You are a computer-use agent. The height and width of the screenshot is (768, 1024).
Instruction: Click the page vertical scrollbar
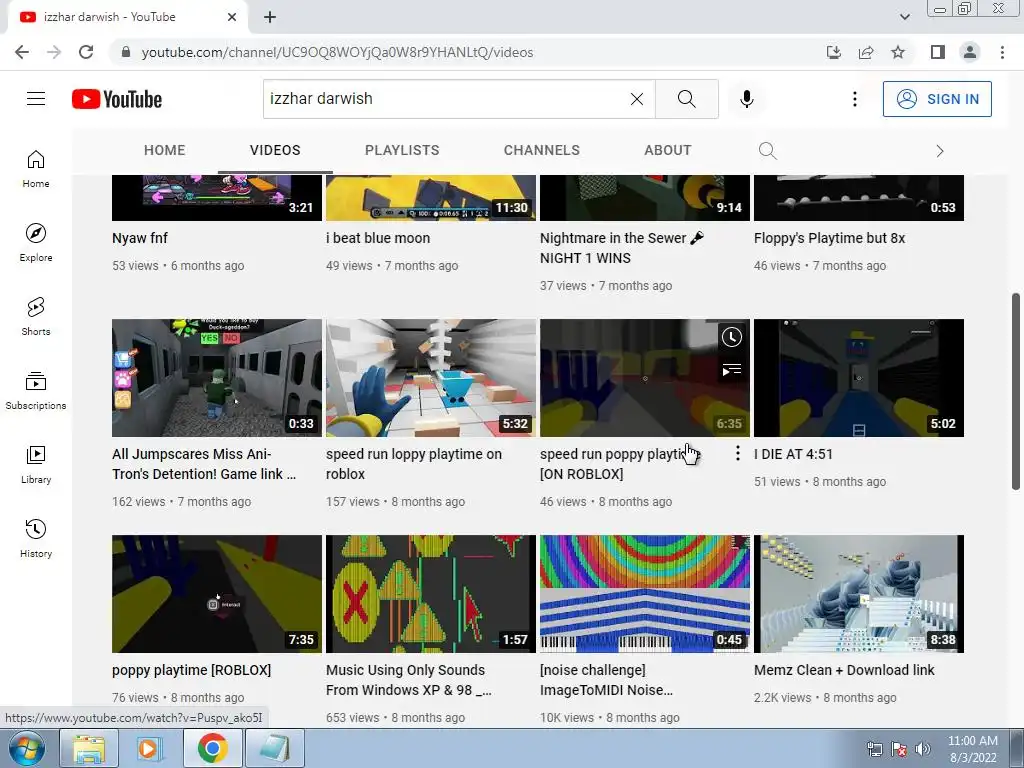pyautogui.click(x=1016, y=391)
